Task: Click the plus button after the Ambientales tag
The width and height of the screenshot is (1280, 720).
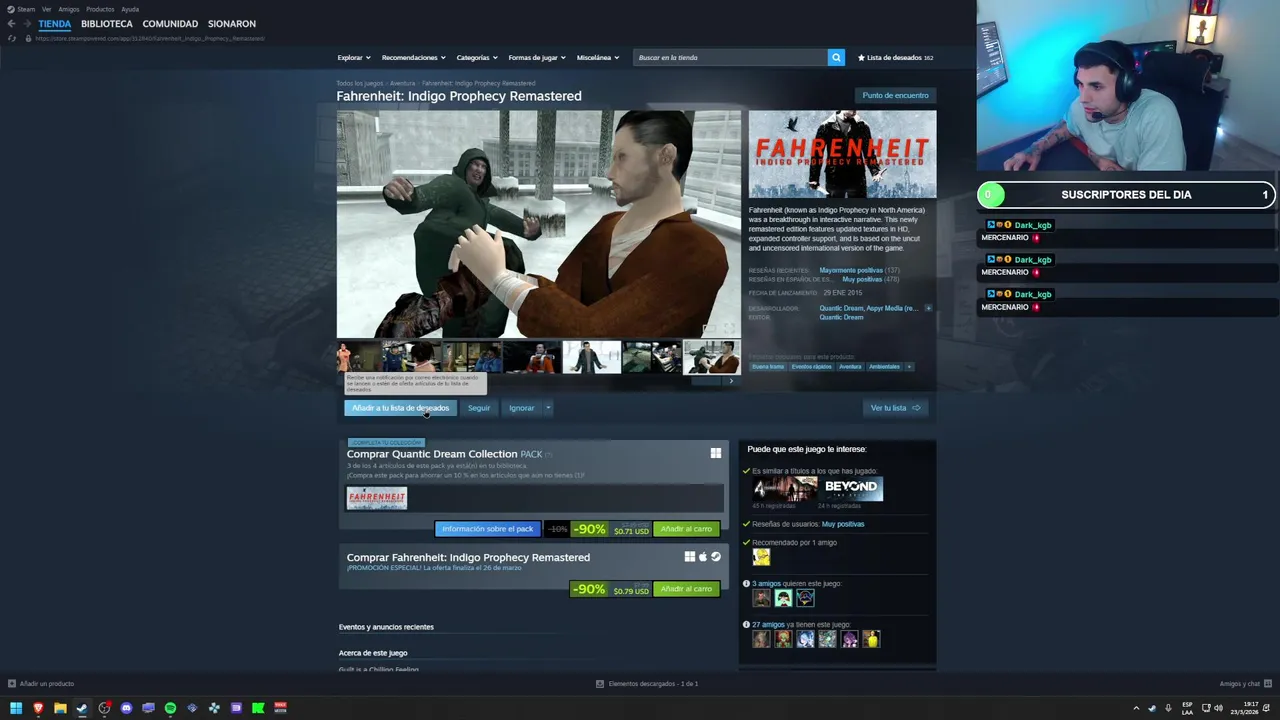Action: [909, 367]
